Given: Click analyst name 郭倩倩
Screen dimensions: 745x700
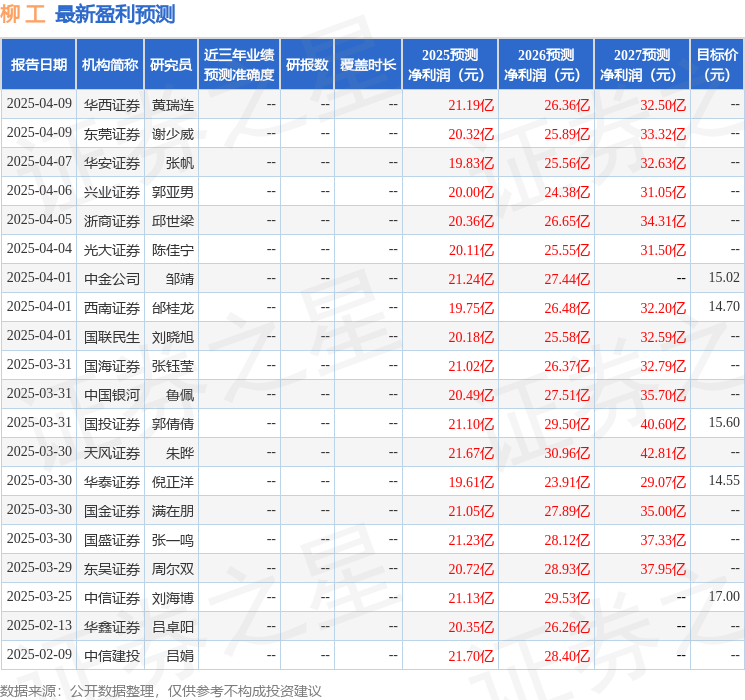Looking at the screenshot, I should 172,424.
